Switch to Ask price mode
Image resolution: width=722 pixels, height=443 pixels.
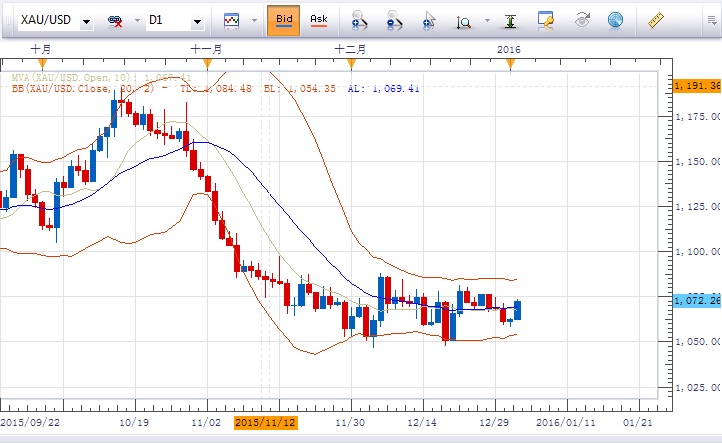pos(319,20)
